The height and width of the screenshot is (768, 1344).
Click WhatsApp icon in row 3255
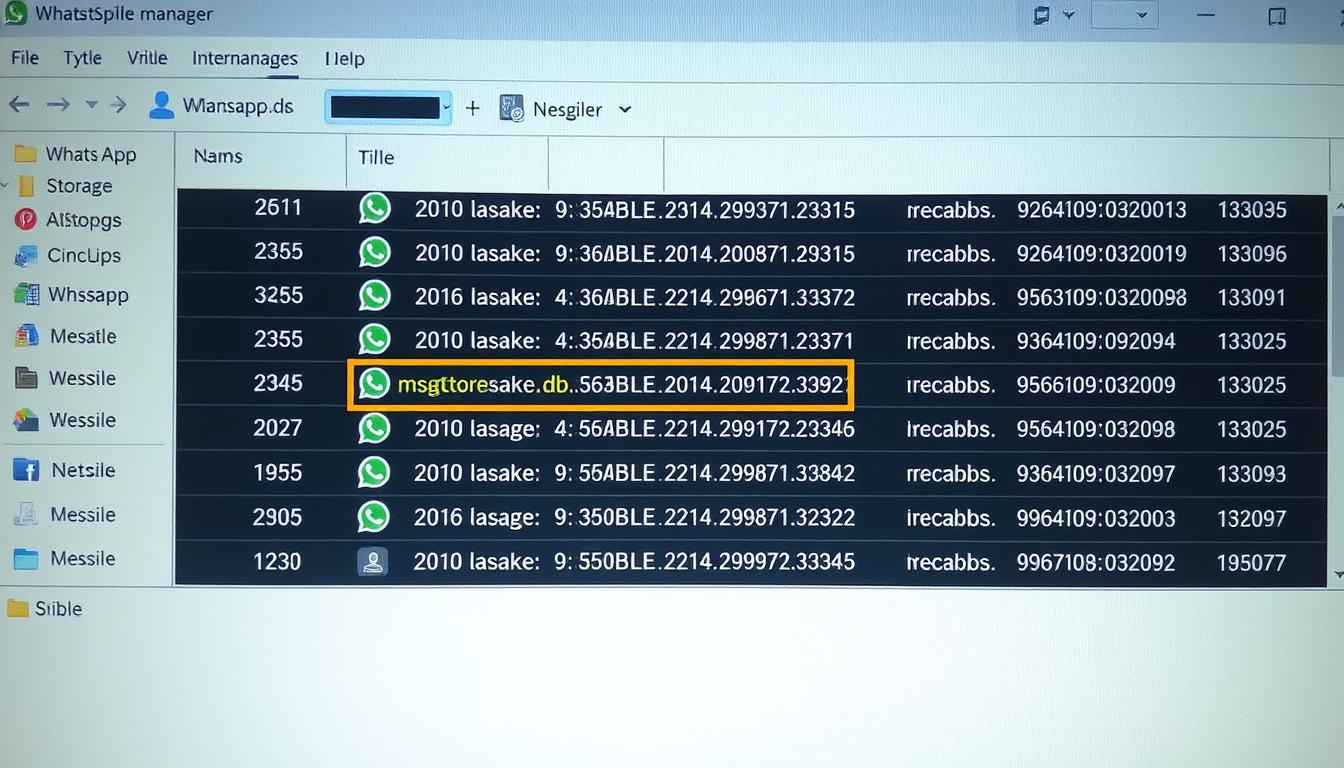pyautogui.click(x=375, y=296)
